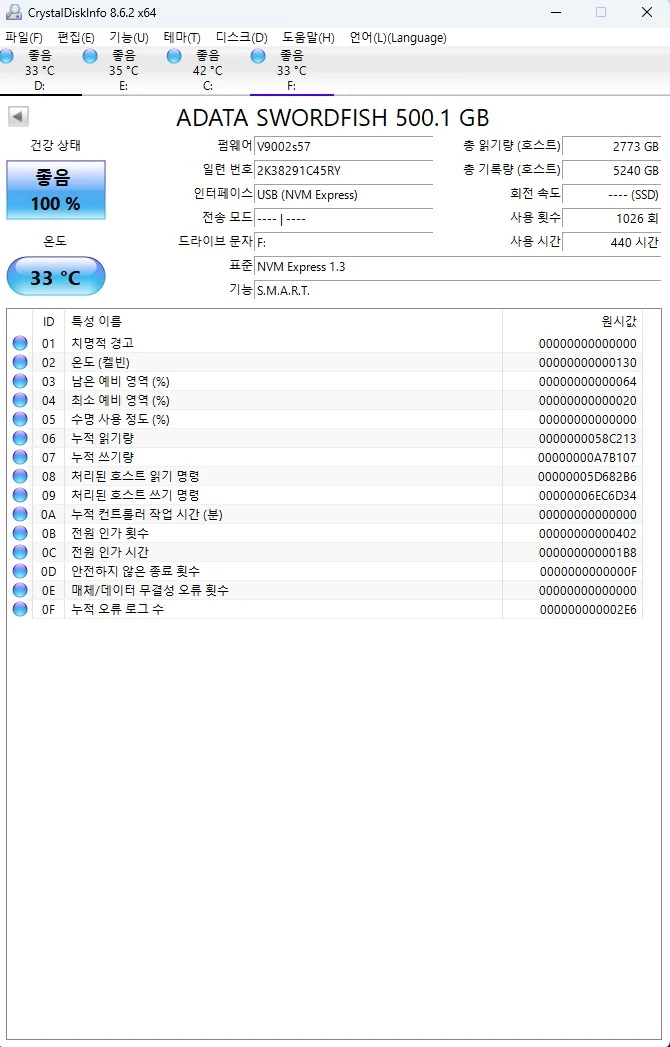Click status icon for 06 누적 읽기량
670x1047 pixels.
pos(20,438)
